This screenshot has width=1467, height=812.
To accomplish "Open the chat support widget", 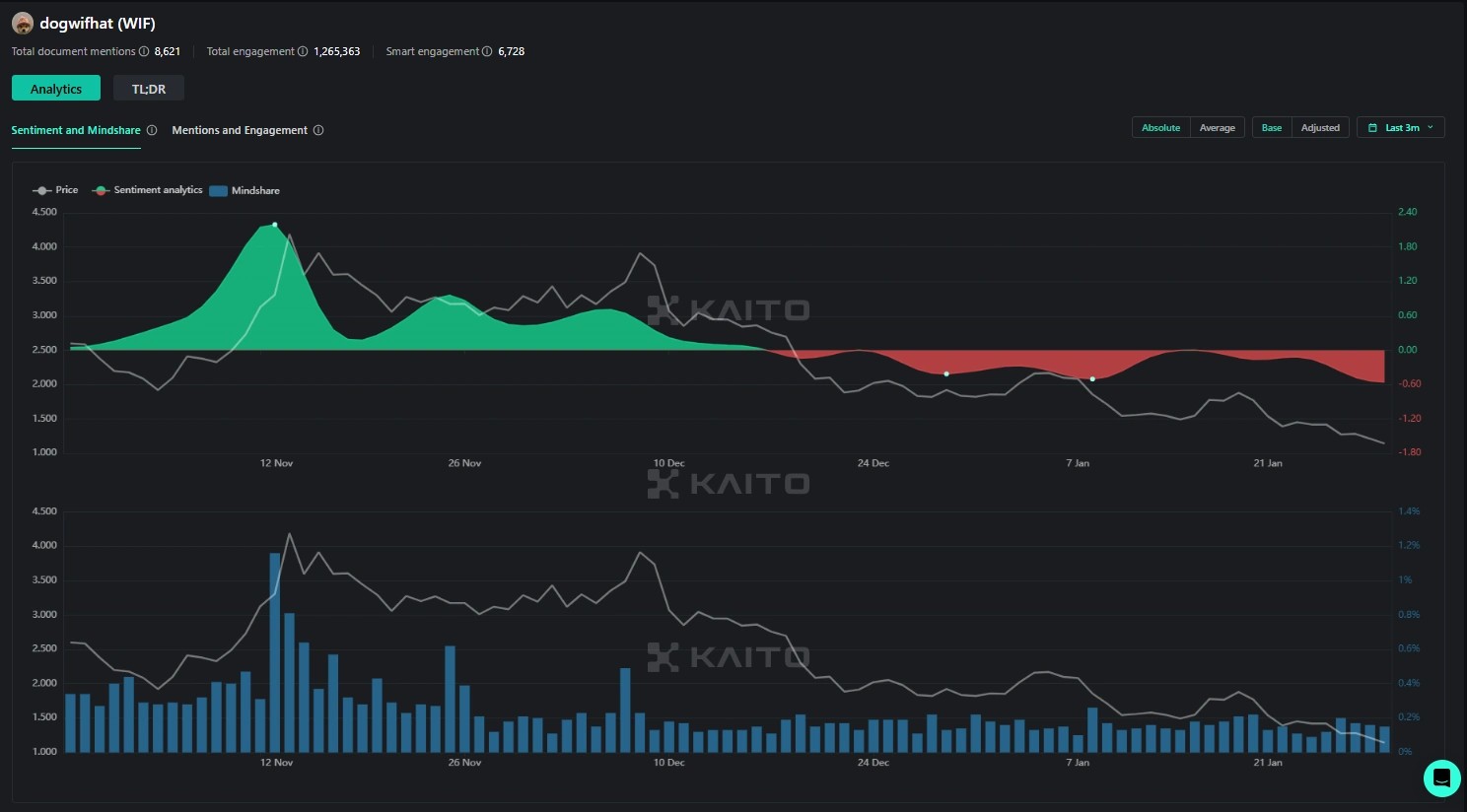I will point(1441,778).
